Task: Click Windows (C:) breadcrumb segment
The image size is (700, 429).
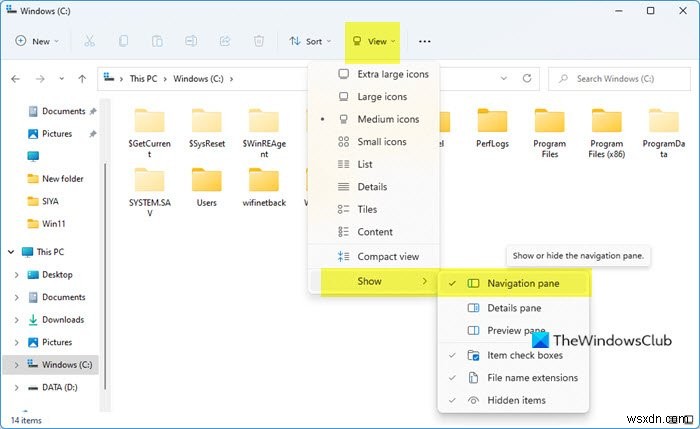Action: click(198, 79)
